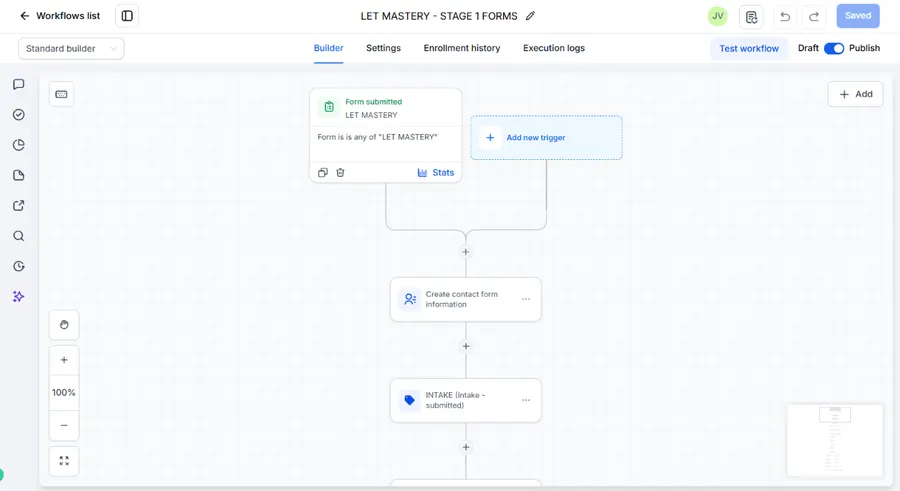Add a step after the INTAKE action

tap(465, 447)
